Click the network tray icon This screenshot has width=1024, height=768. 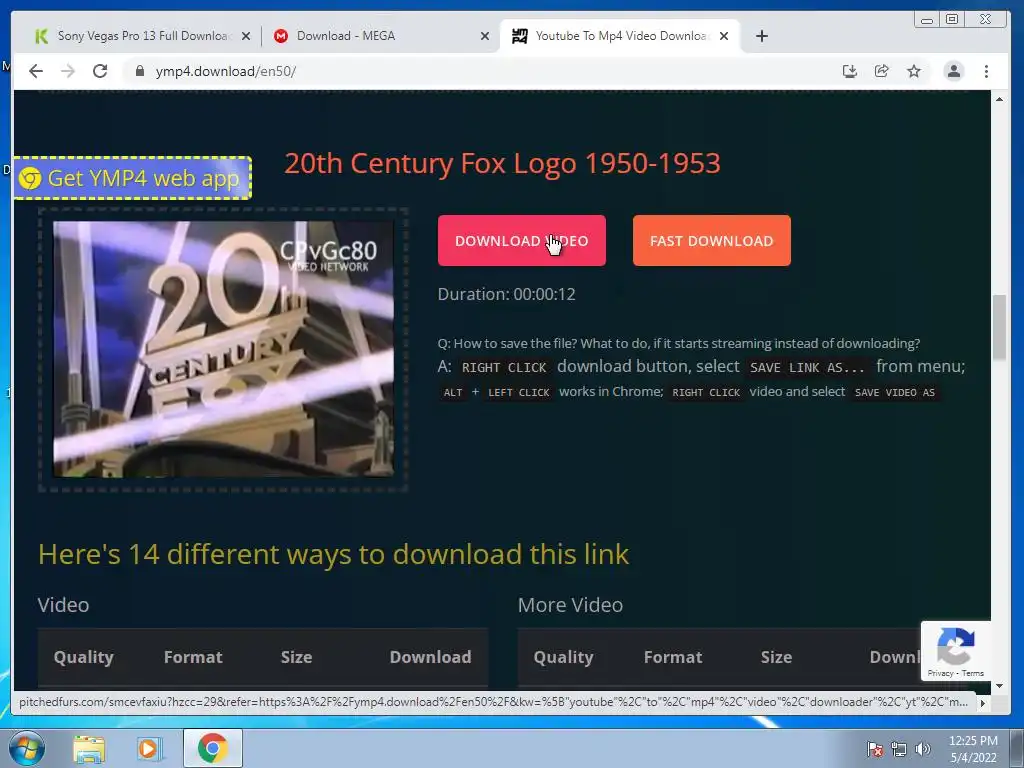pos(899,749)
